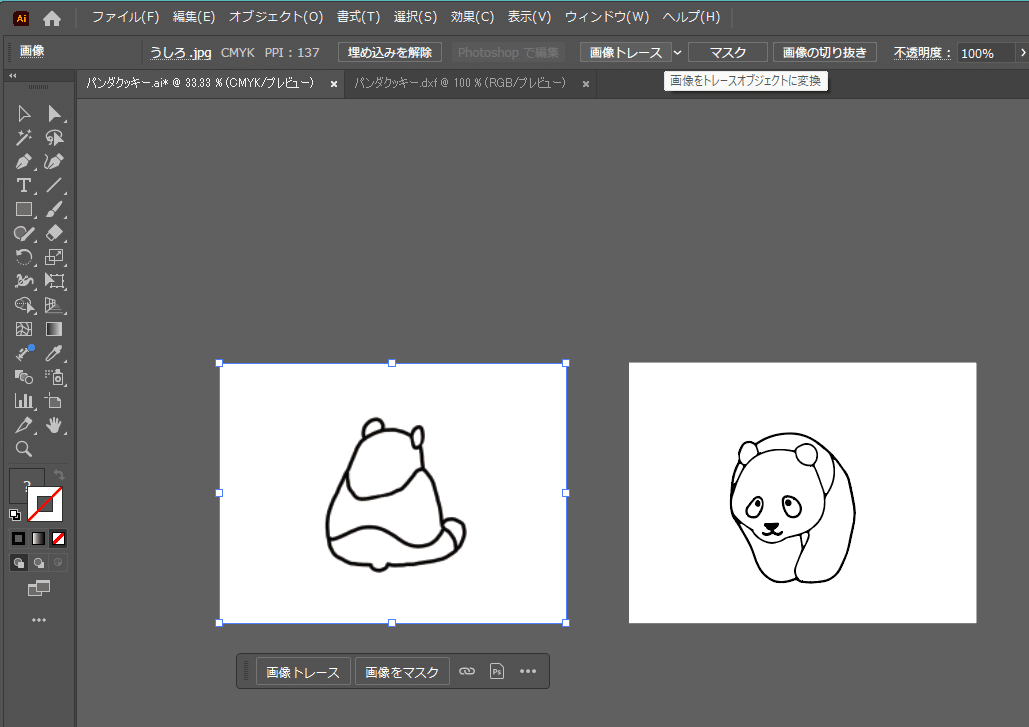The width and height of the screenshot is (1029, 727).
Task: Select the Blend tool
Action: point(24,377)
